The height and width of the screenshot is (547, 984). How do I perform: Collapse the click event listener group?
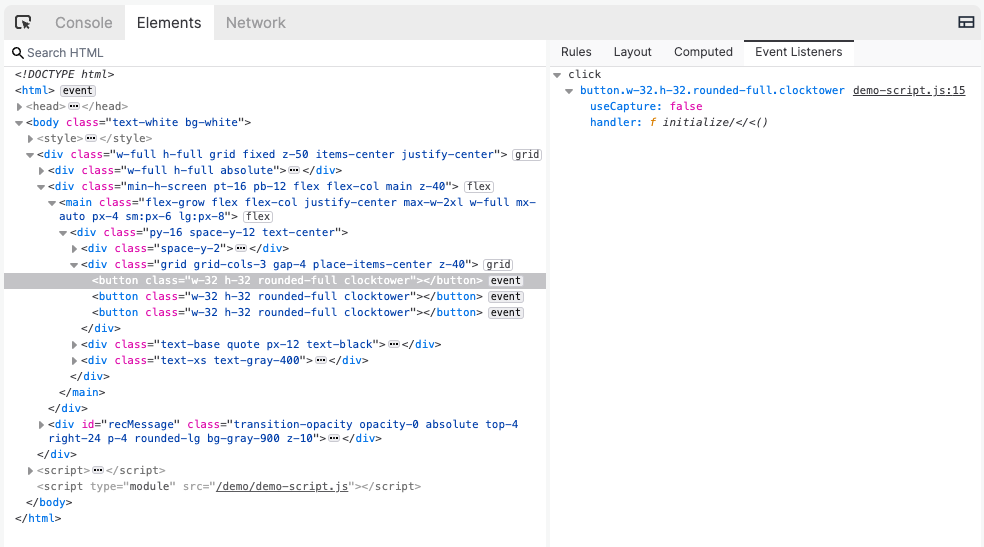pos(557,75)
